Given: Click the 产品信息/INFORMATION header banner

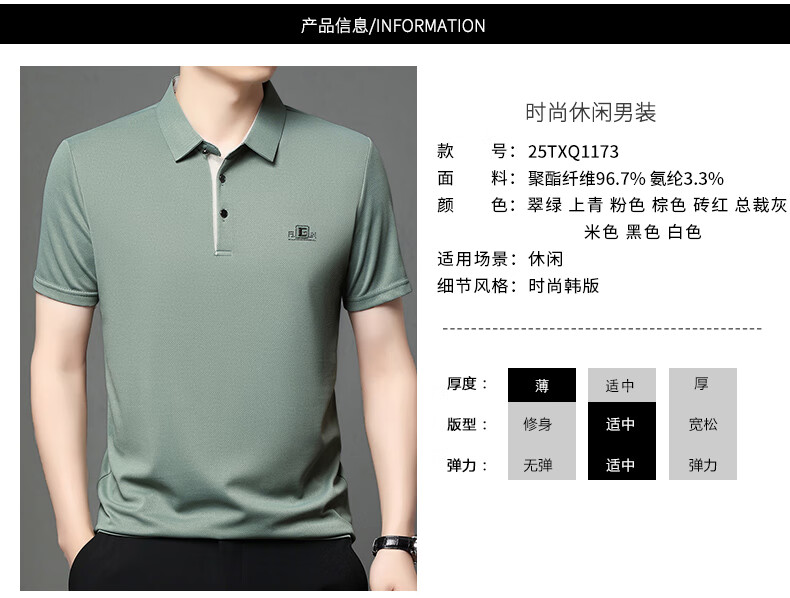Looking at the screenshot, I should [395, 24].
